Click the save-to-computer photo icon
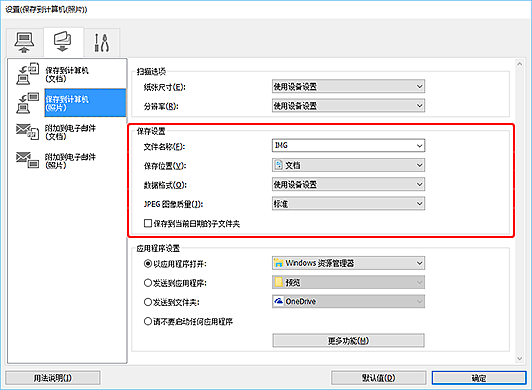Viewport: 532px width, 390px height. click(x=27, y=103)
